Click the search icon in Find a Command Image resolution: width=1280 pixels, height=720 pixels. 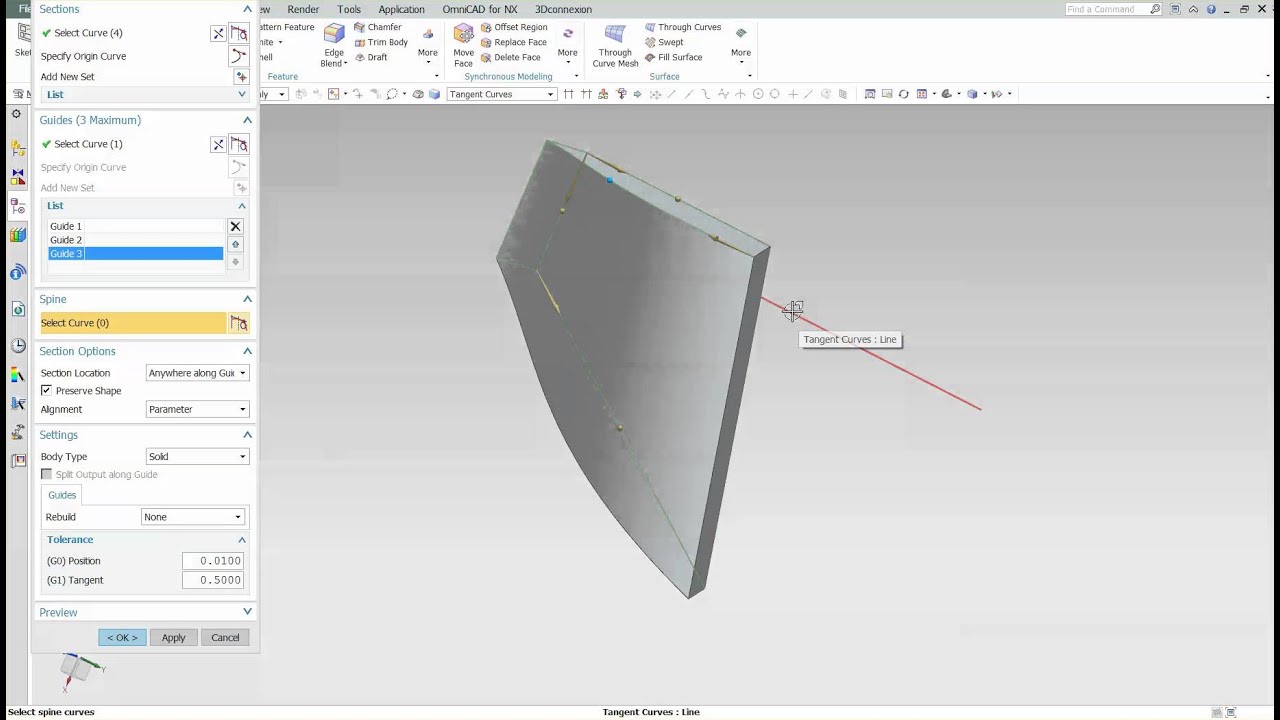pyautogui.click(x=1155, y=9)
